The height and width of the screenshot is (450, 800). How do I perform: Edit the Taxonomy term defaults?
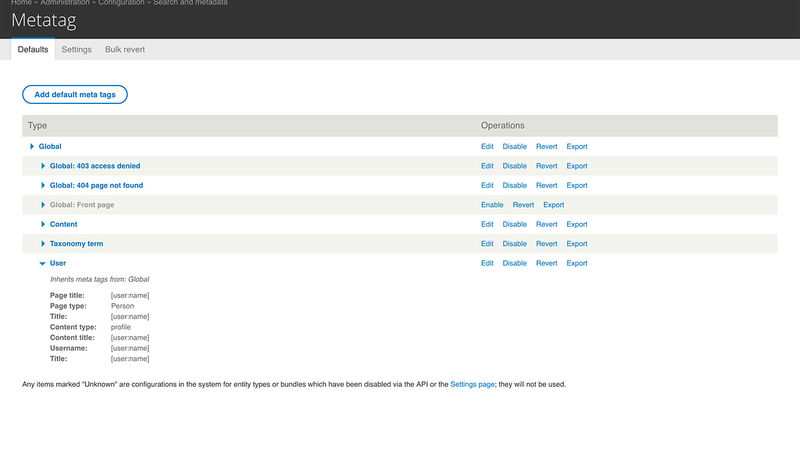(x=487, y=243)
